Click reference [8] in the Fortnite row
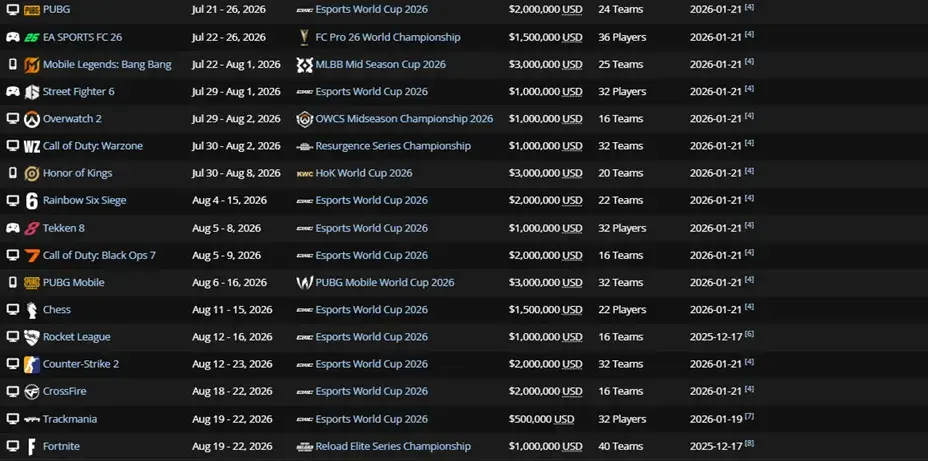The height and width of the screenshot is (461, 928). click(749, 443)
